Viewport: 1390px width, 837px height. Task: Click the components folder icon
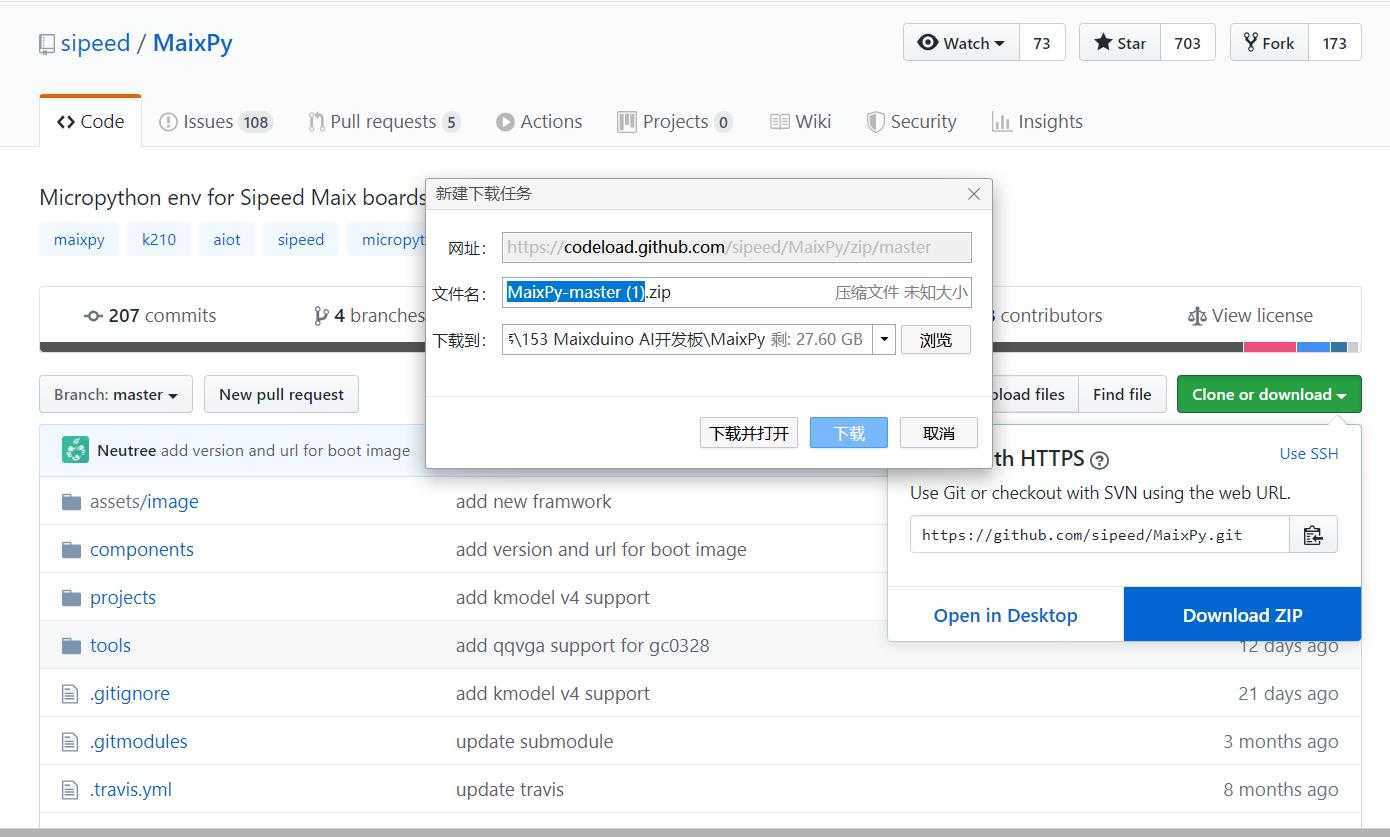[71, 549]
